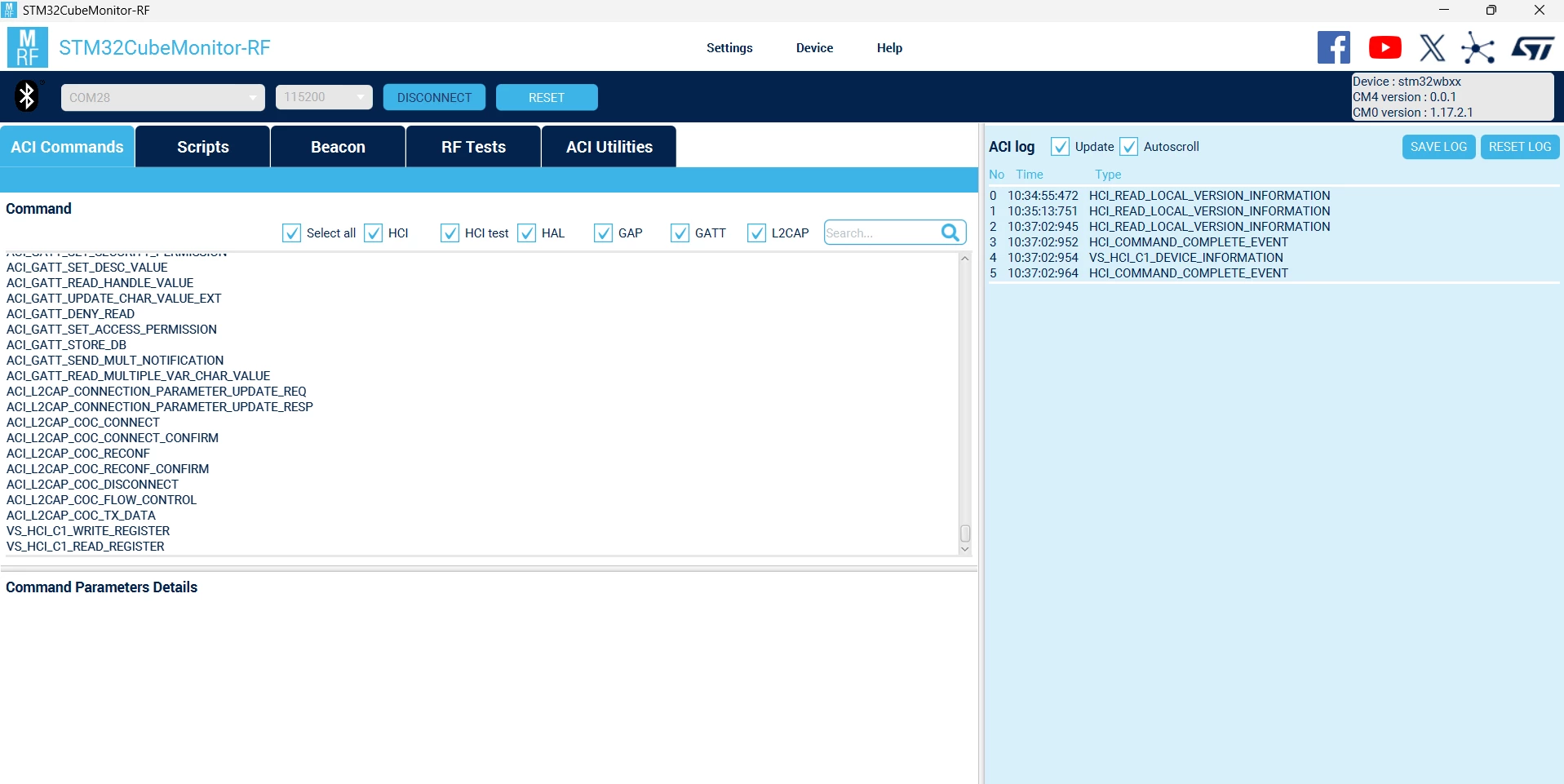Switch to the RF Tests tab
The height and width of the screenshot is (784, 1564).
[473, 147]
